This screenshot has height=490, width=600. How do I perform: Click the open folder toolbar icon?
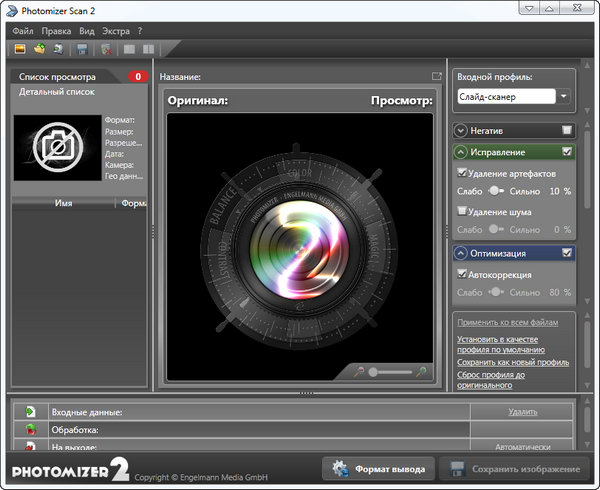pos(39,49)
